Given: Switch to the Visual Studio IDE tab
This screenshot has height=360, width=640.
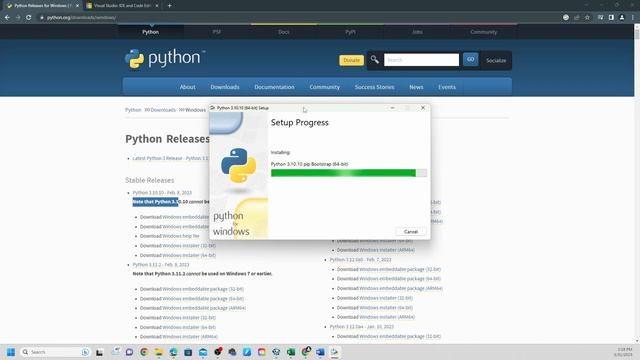Looking at the screenshot, I should tap(122, 6).
